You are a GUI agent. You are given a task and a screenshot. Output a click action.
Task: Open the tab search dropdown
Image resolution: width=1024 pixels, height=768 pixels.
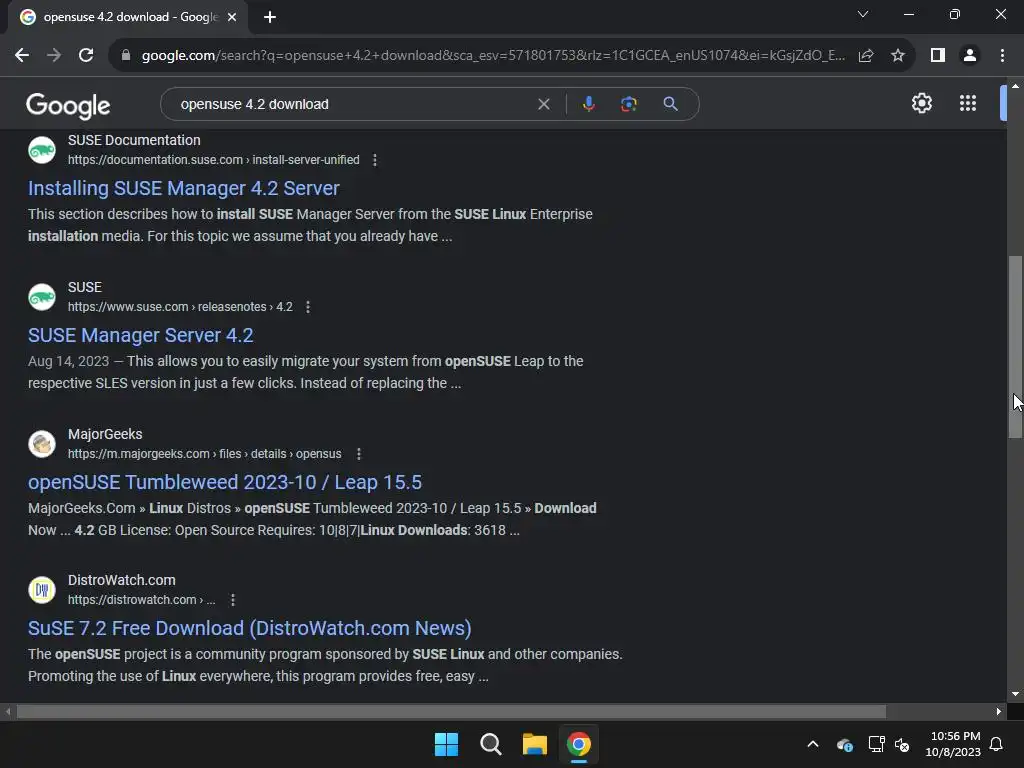[863, 14]
